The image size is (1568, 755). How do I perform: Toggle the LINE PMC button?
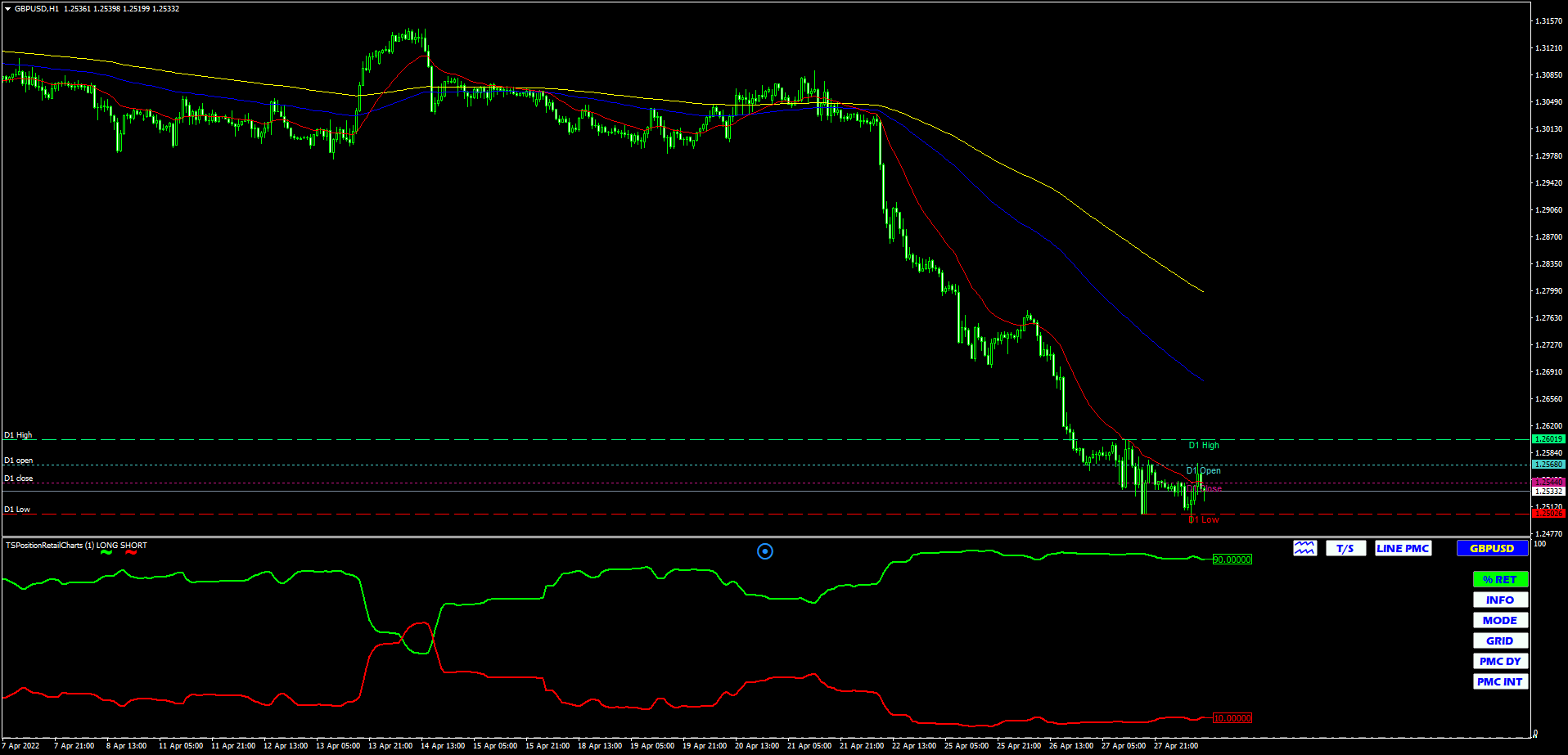click(1403, 548)
